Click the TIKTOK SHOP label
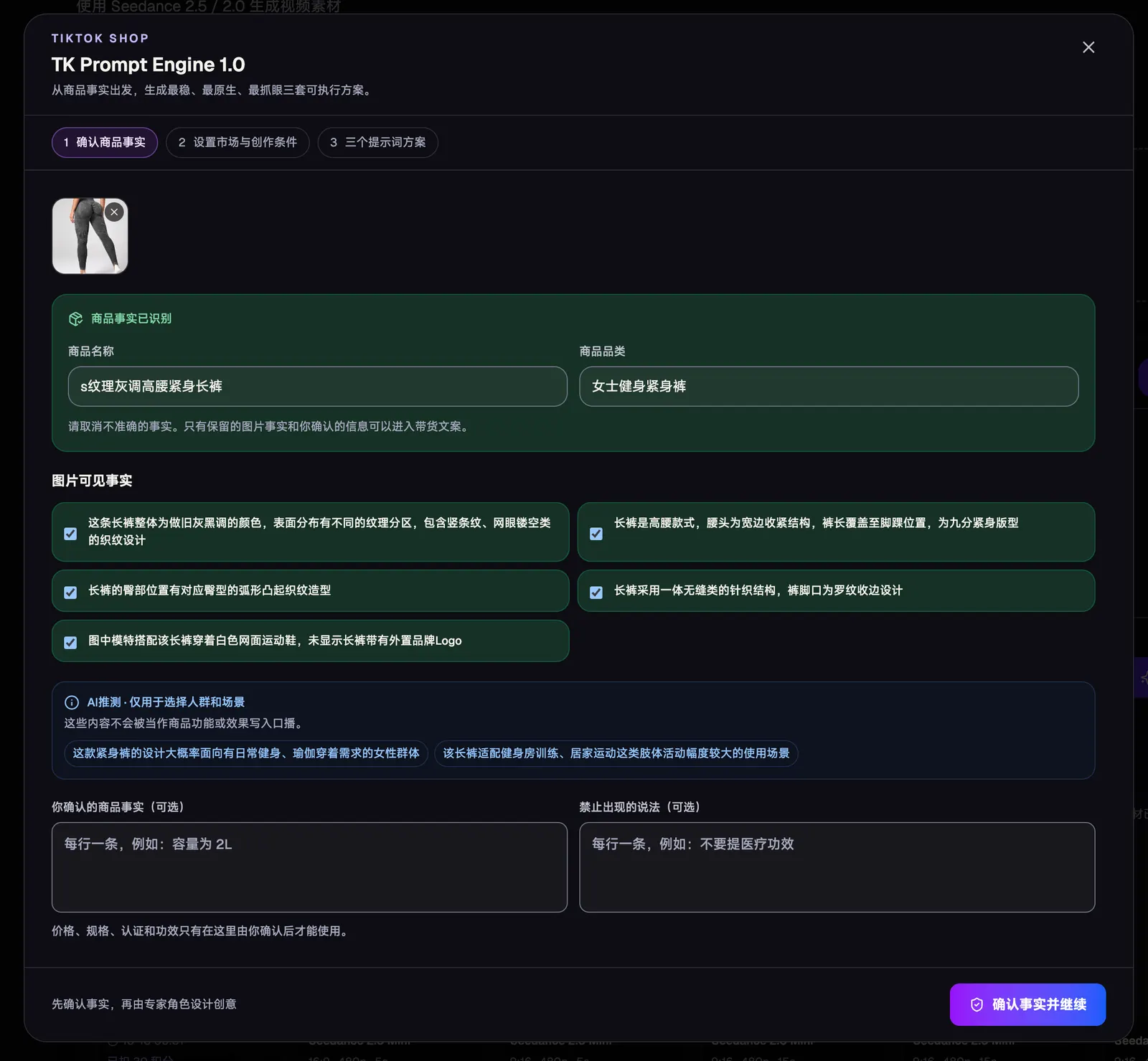 (x=100, y=38)
